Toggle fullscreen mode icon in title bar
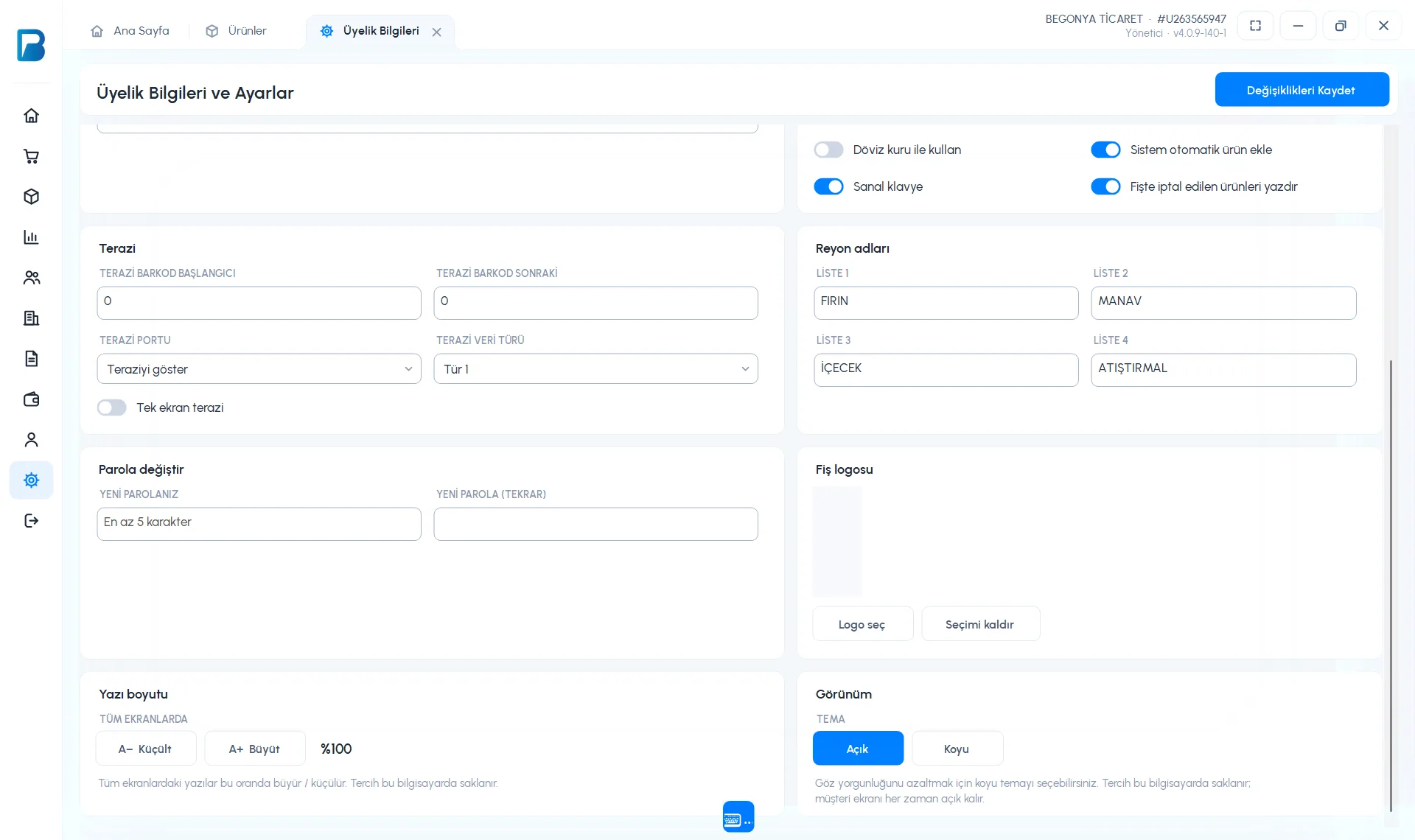Image resolution: width=1415 pixels, height=840 pixels. [x=1256, y=26]
